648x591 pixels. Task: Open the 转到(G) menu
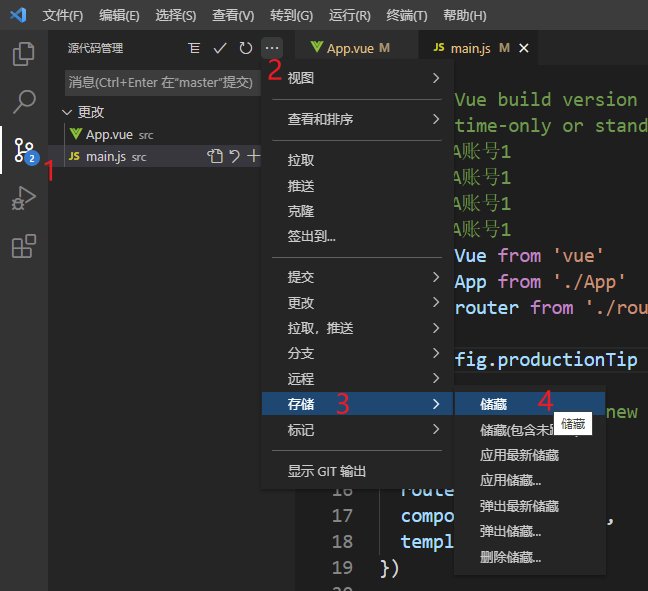291,15
